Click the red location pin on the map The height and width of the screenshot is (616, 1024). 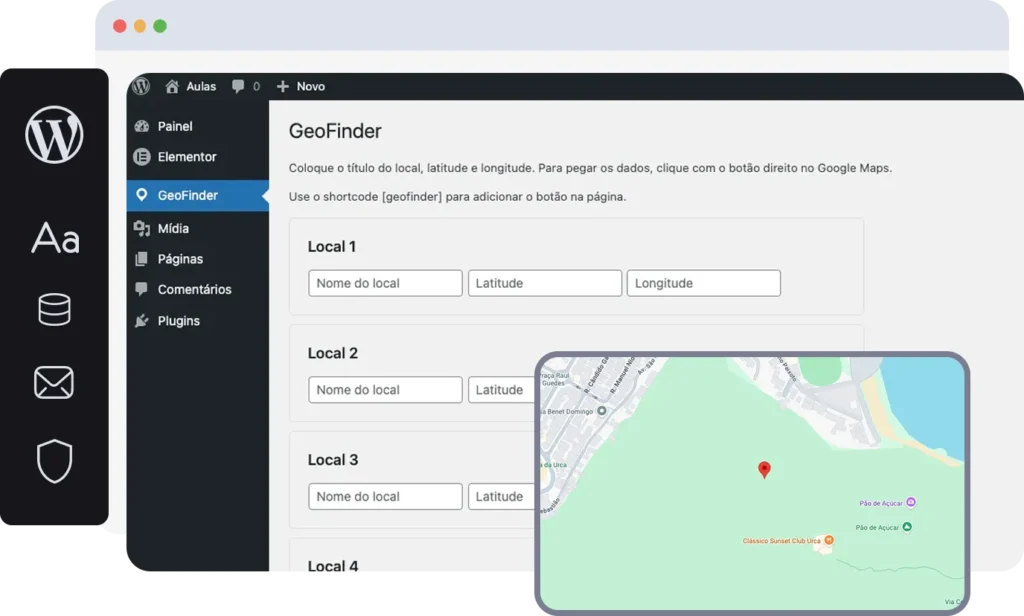(x=764, y=469)
